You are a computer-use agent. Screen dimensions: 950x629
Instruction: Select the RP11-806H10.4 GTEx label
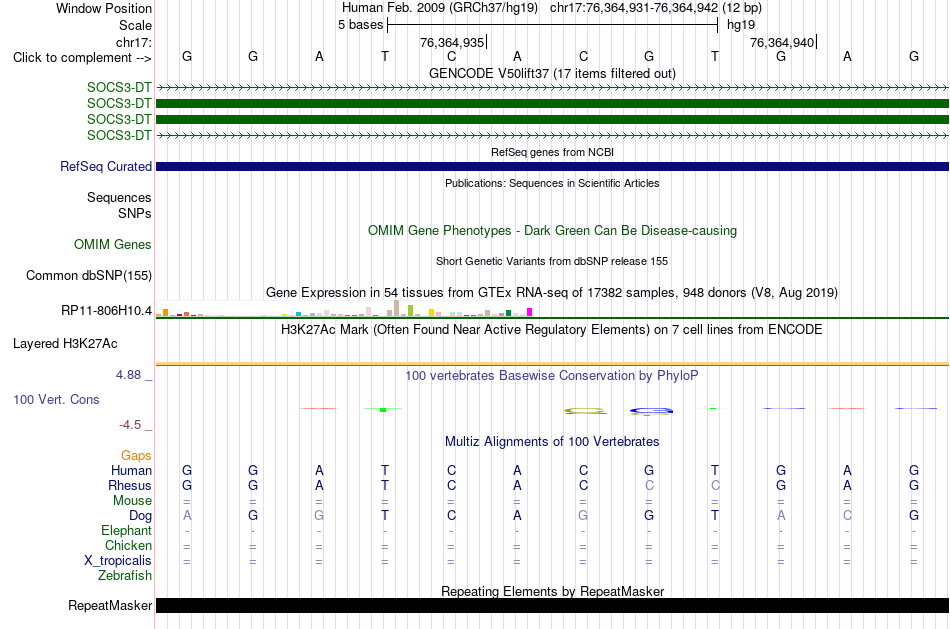pyautogui.click(x=106, y=311)
